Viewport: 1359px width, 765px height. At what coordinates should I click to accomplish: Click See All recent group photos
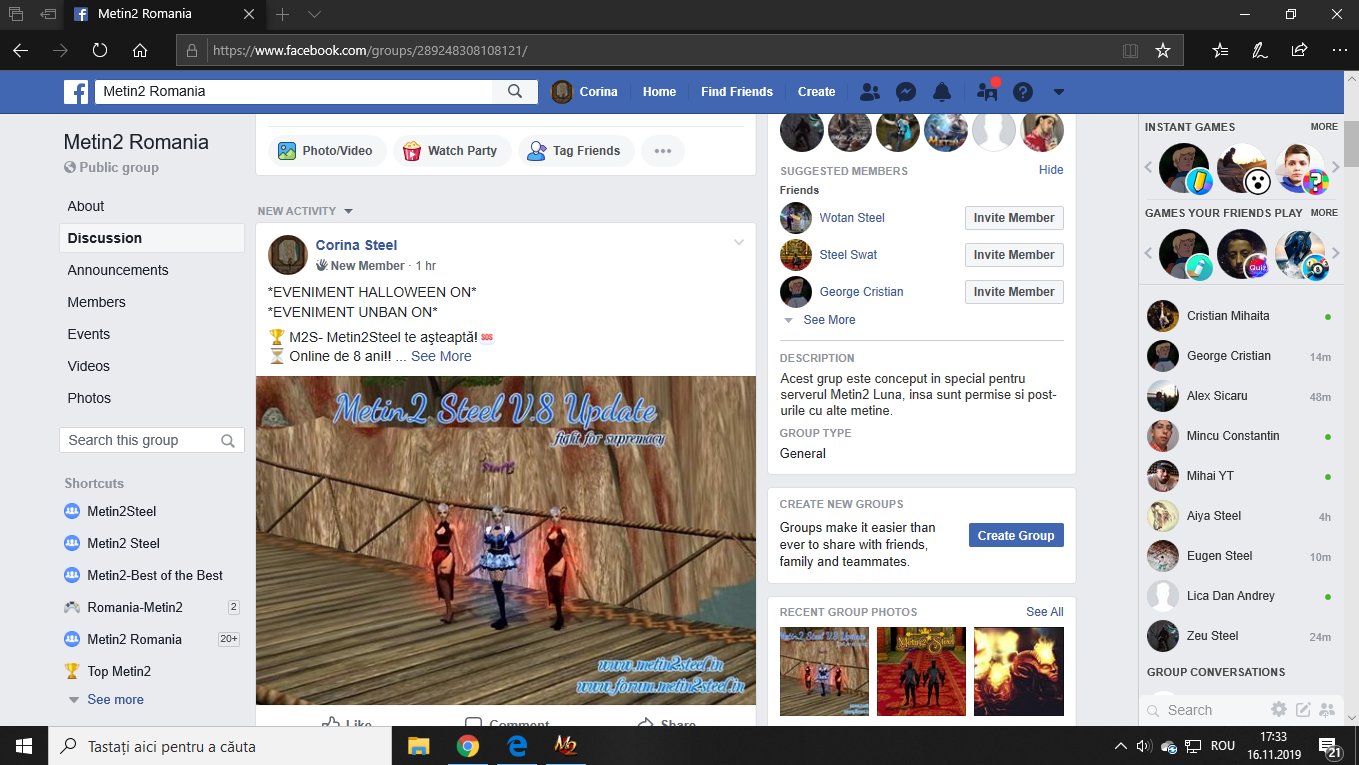[1045, 612]
